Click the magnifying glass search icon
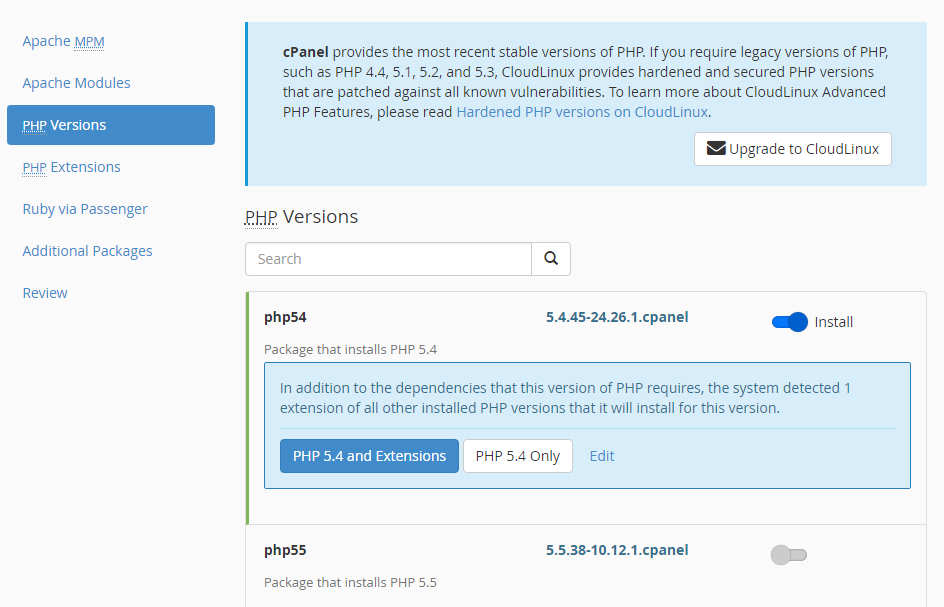 (x=551, y=259)
